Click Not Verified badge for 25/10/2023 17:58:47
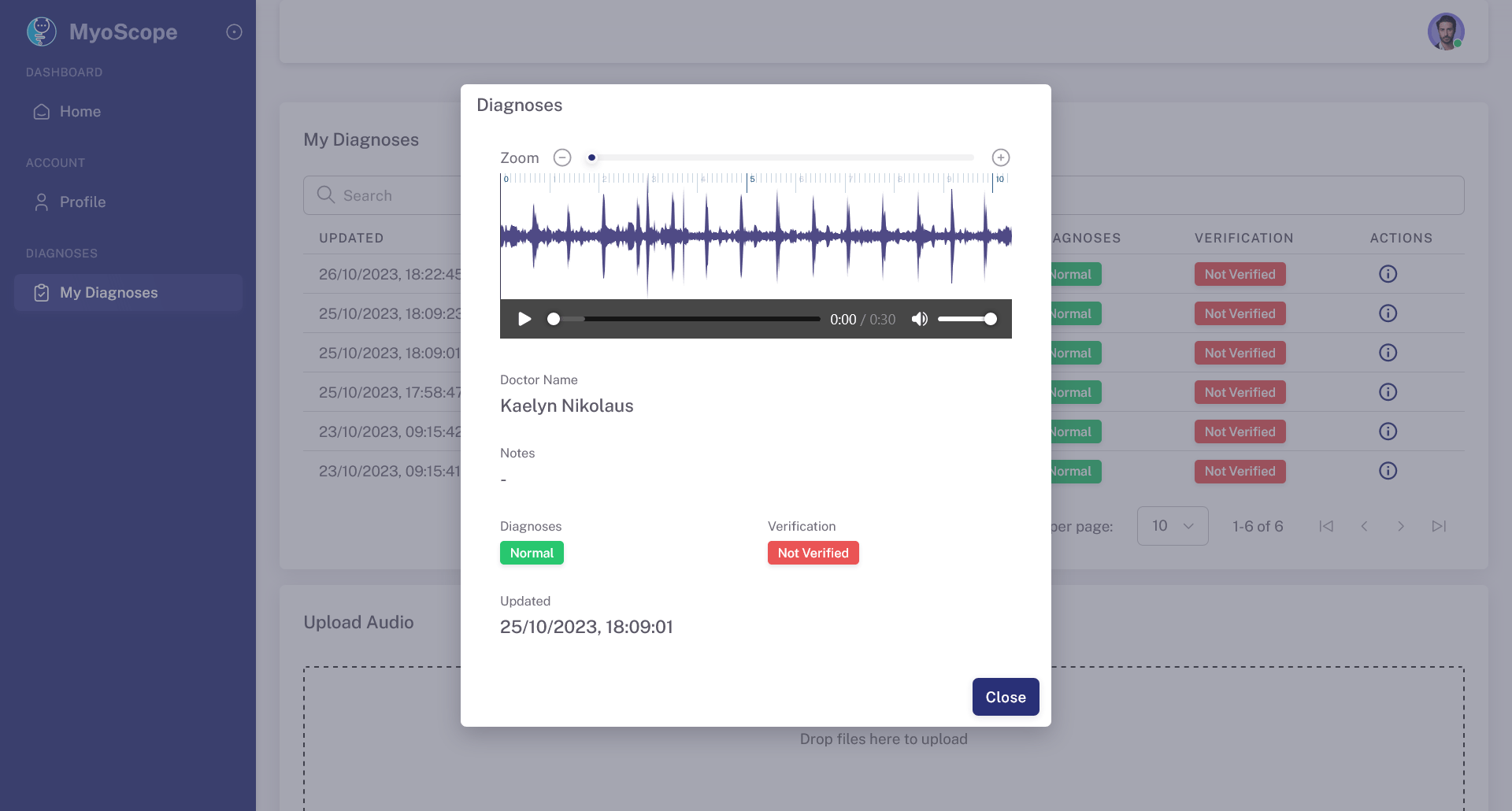The height and width of the screenshot is (811, 1512). [x=1240, y=392]
